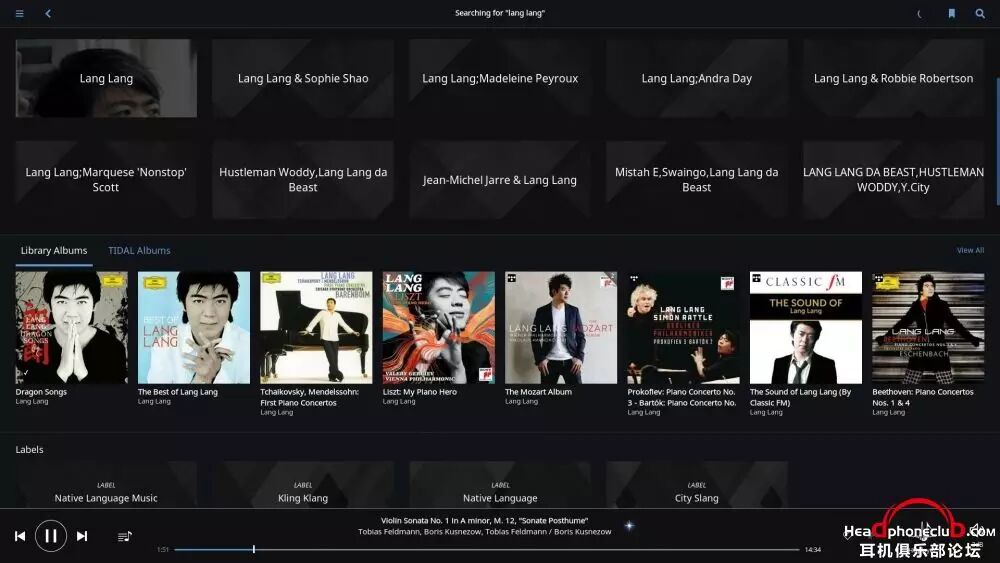Open the Native Language label tile

(x=500, y=485)
